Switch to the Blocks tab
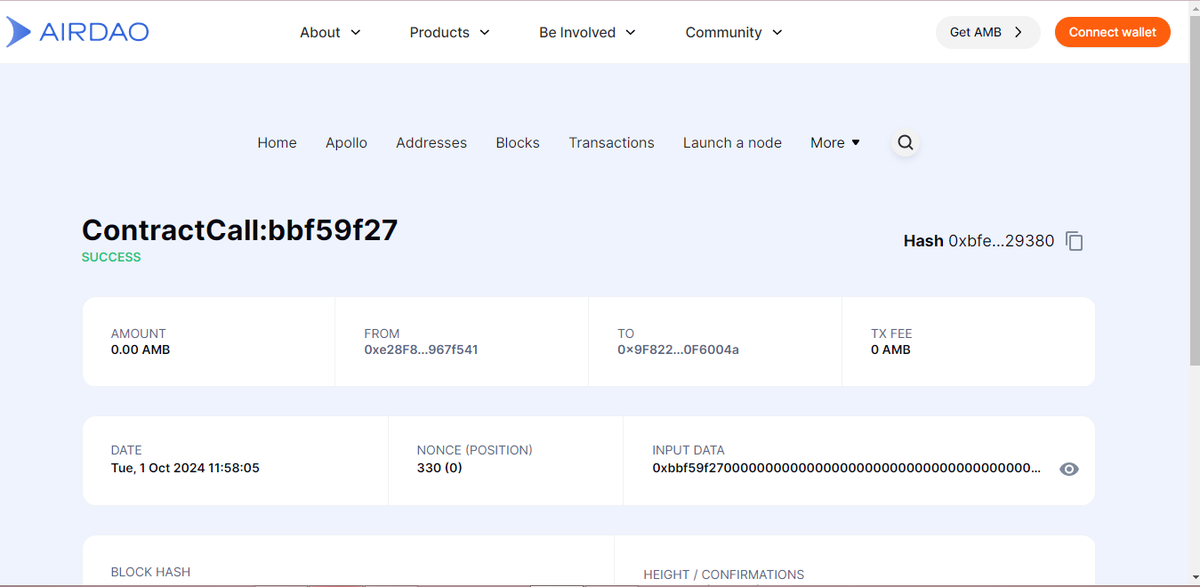 [518, 143]
